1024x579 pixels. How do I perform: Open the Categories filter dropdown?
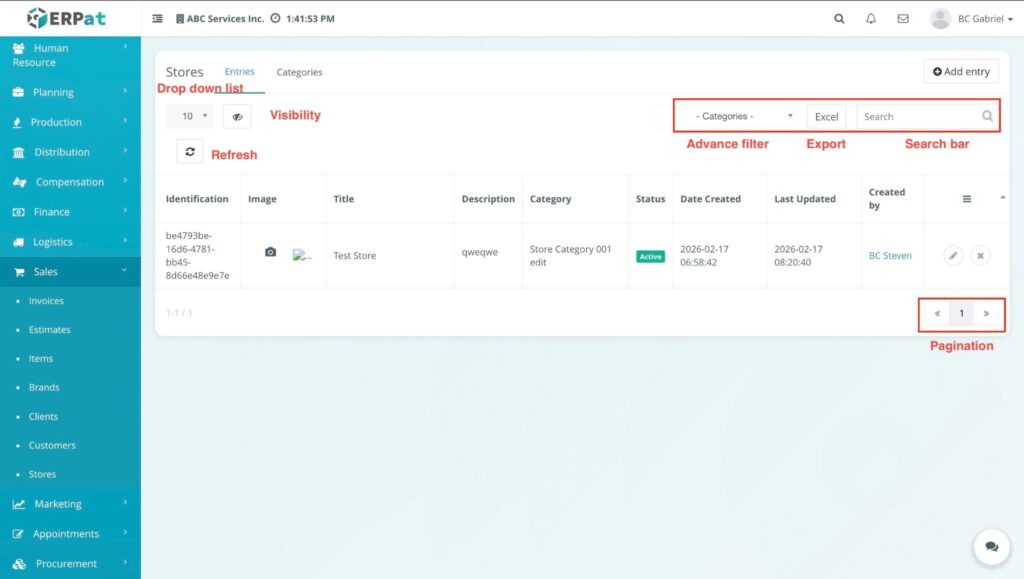(743, 116)
